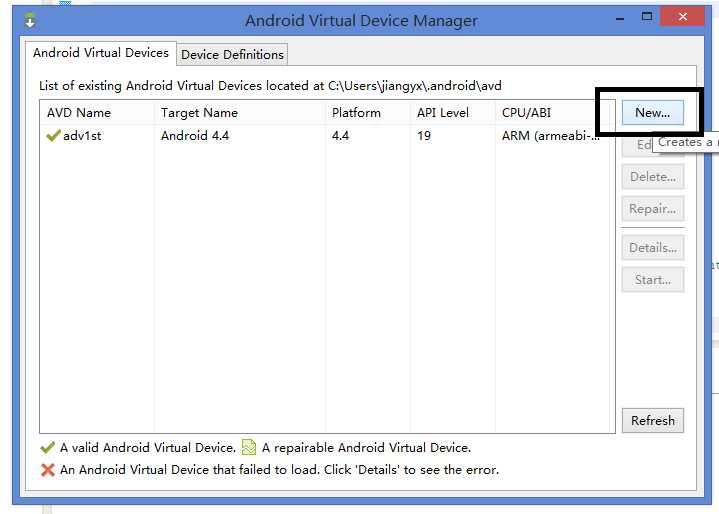Open Details... for the selected device
The width and height of the screenshot is (719, 514).
pos(653,248)
